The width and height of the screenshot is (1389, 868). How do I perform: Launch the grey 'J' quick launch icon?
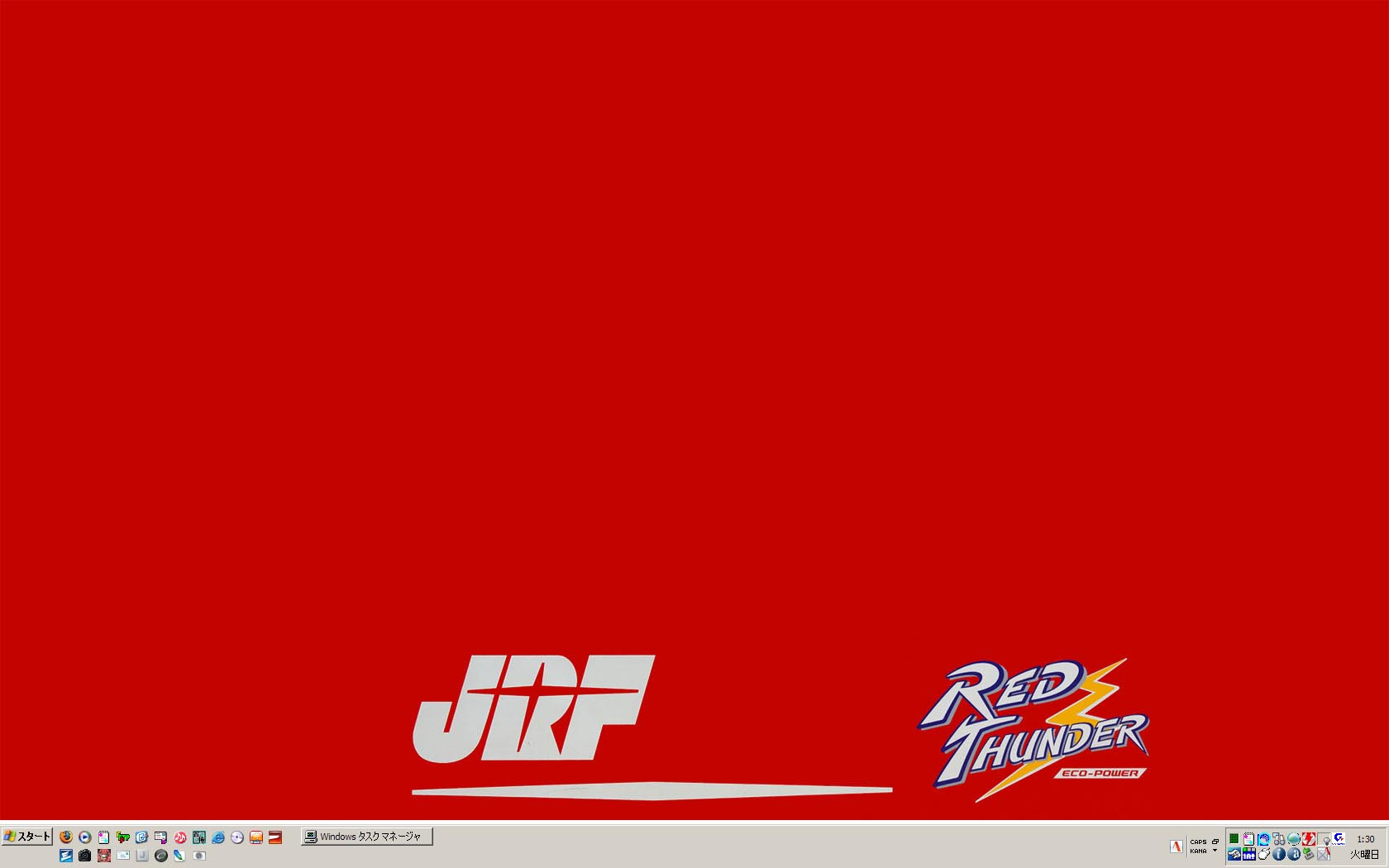pyautogui.click(x=142, y=856)
